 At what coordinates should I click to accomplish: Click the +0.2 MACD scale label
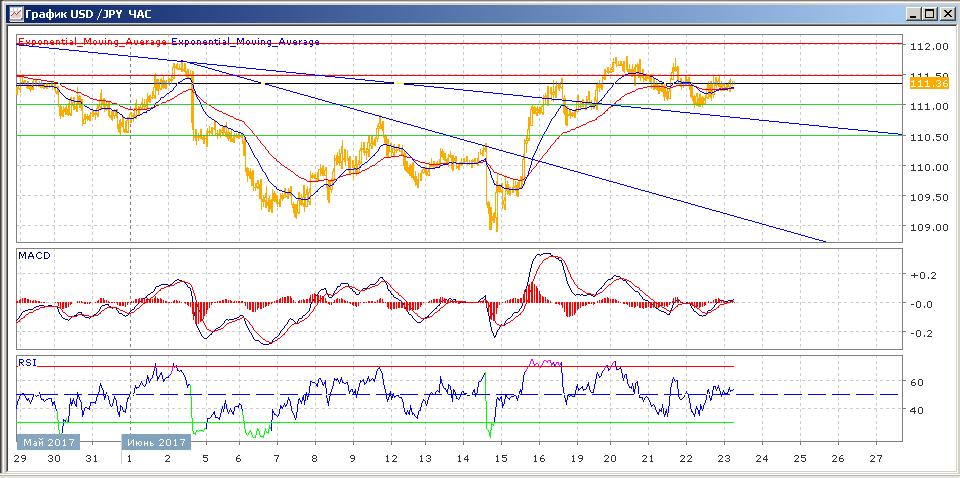[x=921, y=275]
